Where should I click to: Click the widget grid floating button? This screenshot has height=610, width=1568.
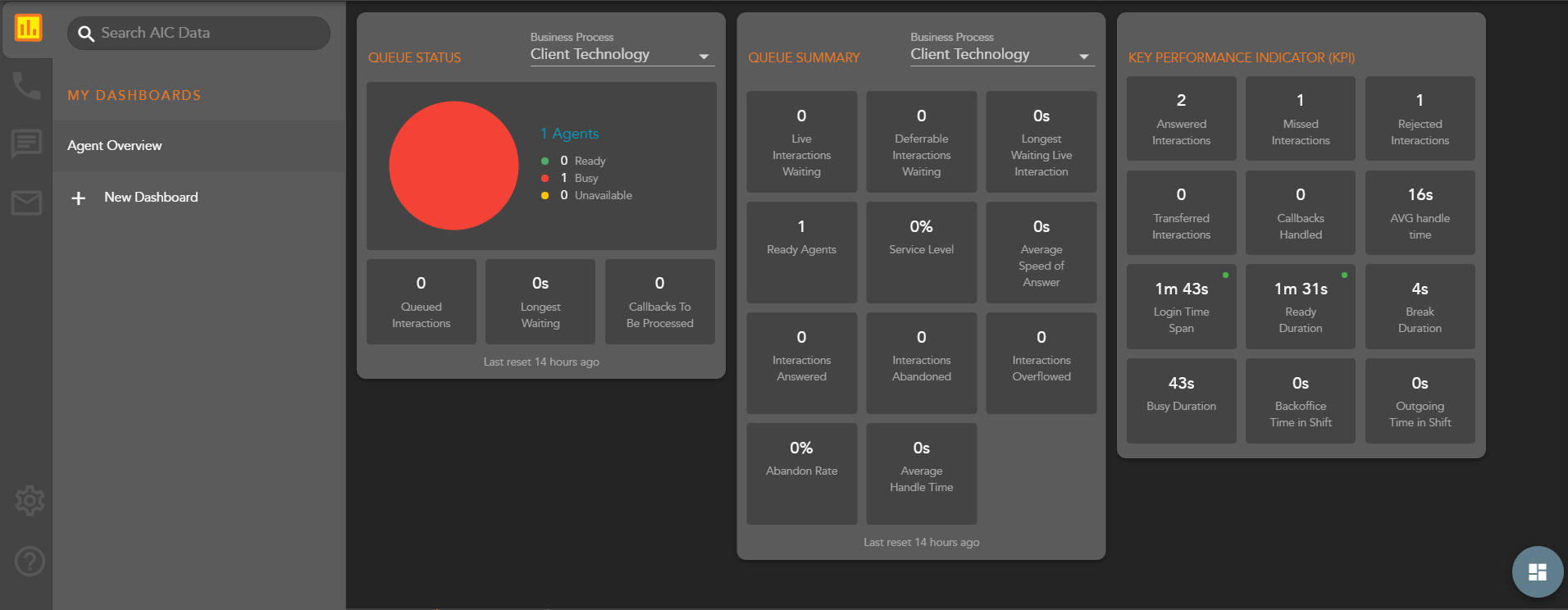click(1537, 571)
